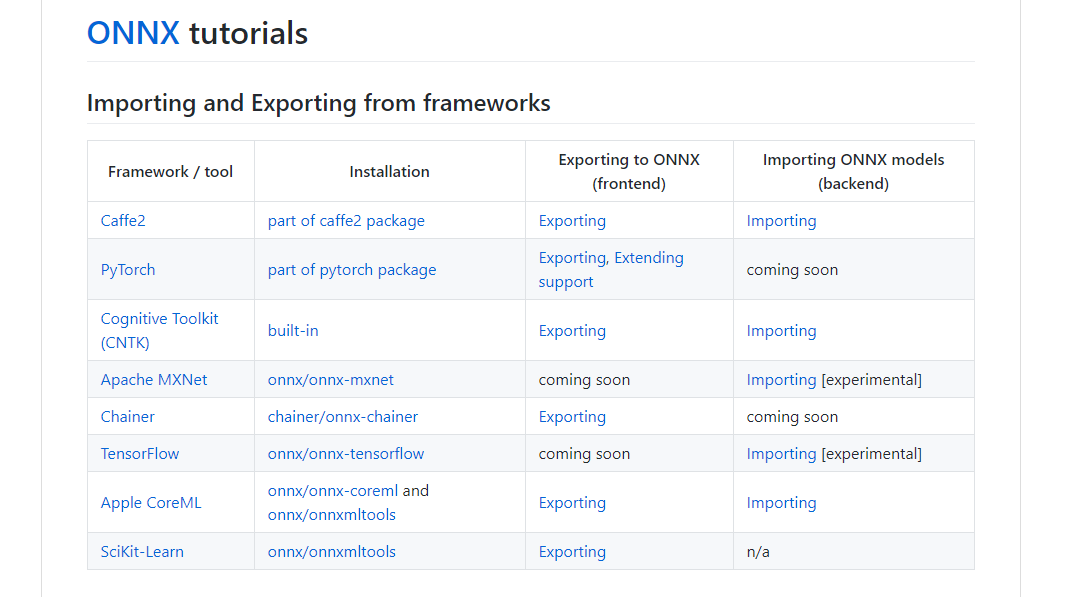Open the PyTorch framework link
The height and width of the screenshot is (597, 1067).
tap(128, 270)
